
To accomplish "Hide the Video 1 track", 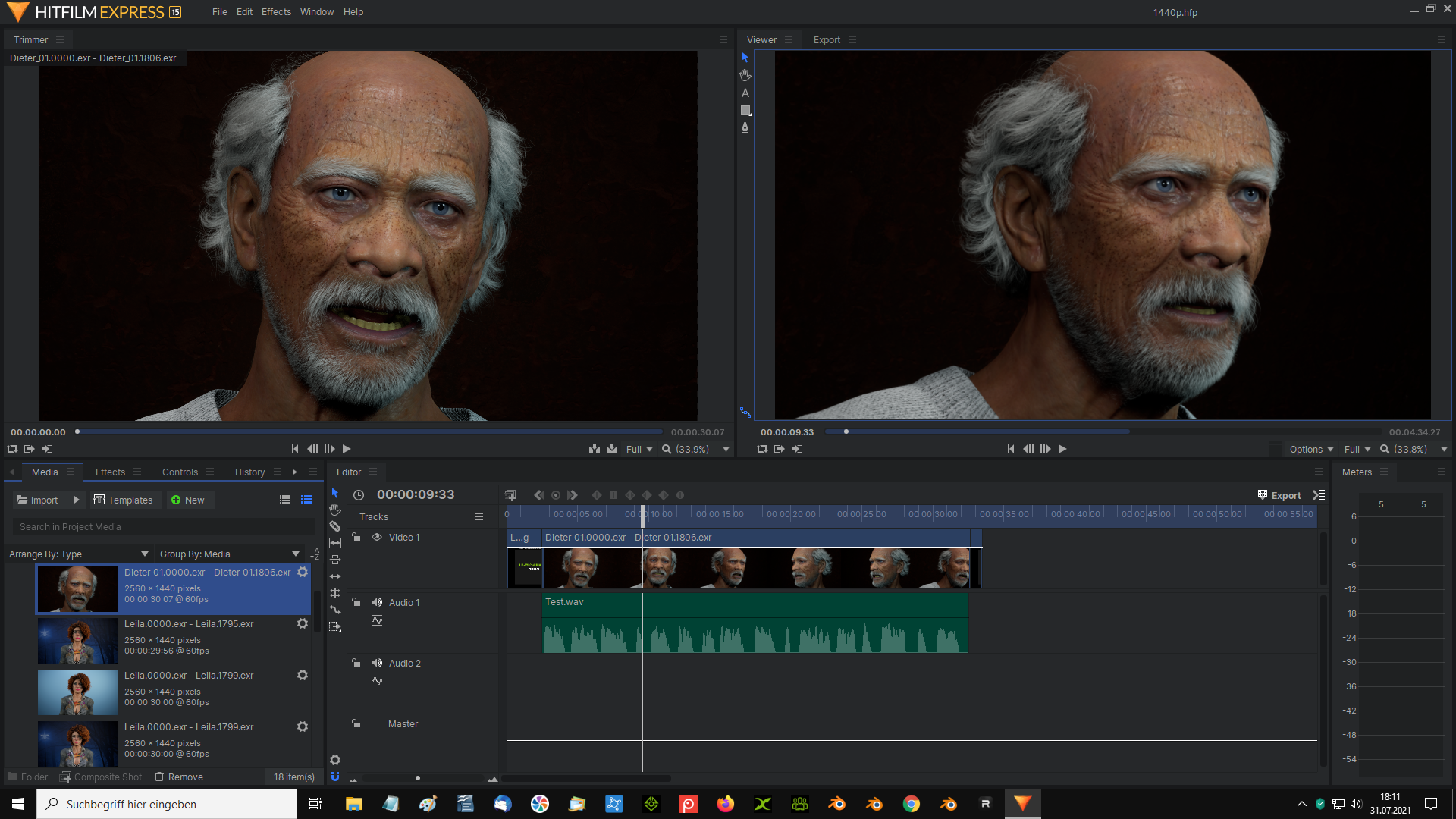I will click(x=377, y=537).
